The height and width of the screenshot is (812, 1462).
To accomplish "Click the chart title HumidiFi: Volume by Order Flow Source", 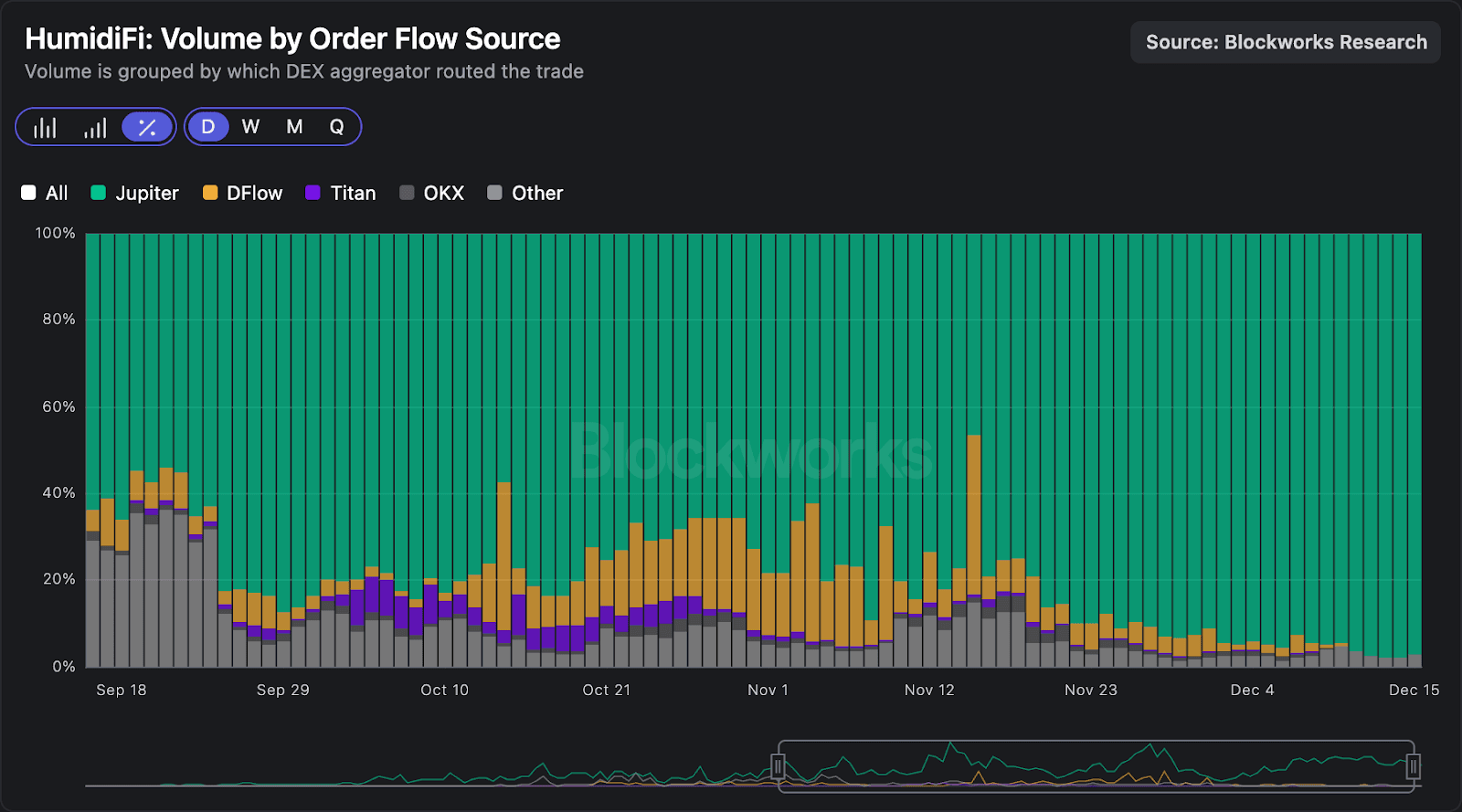I will [x=292, y=38].
